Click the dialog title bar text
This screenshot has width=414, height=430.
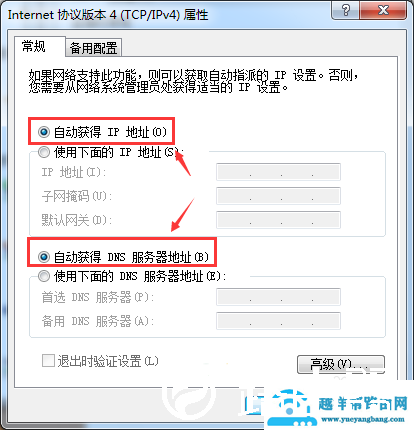point(108,15)
